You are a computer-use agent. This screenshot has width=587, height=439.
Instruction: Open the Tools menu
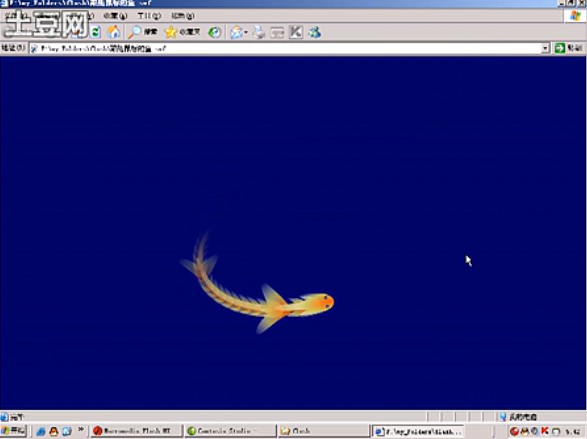pos(149,16)
